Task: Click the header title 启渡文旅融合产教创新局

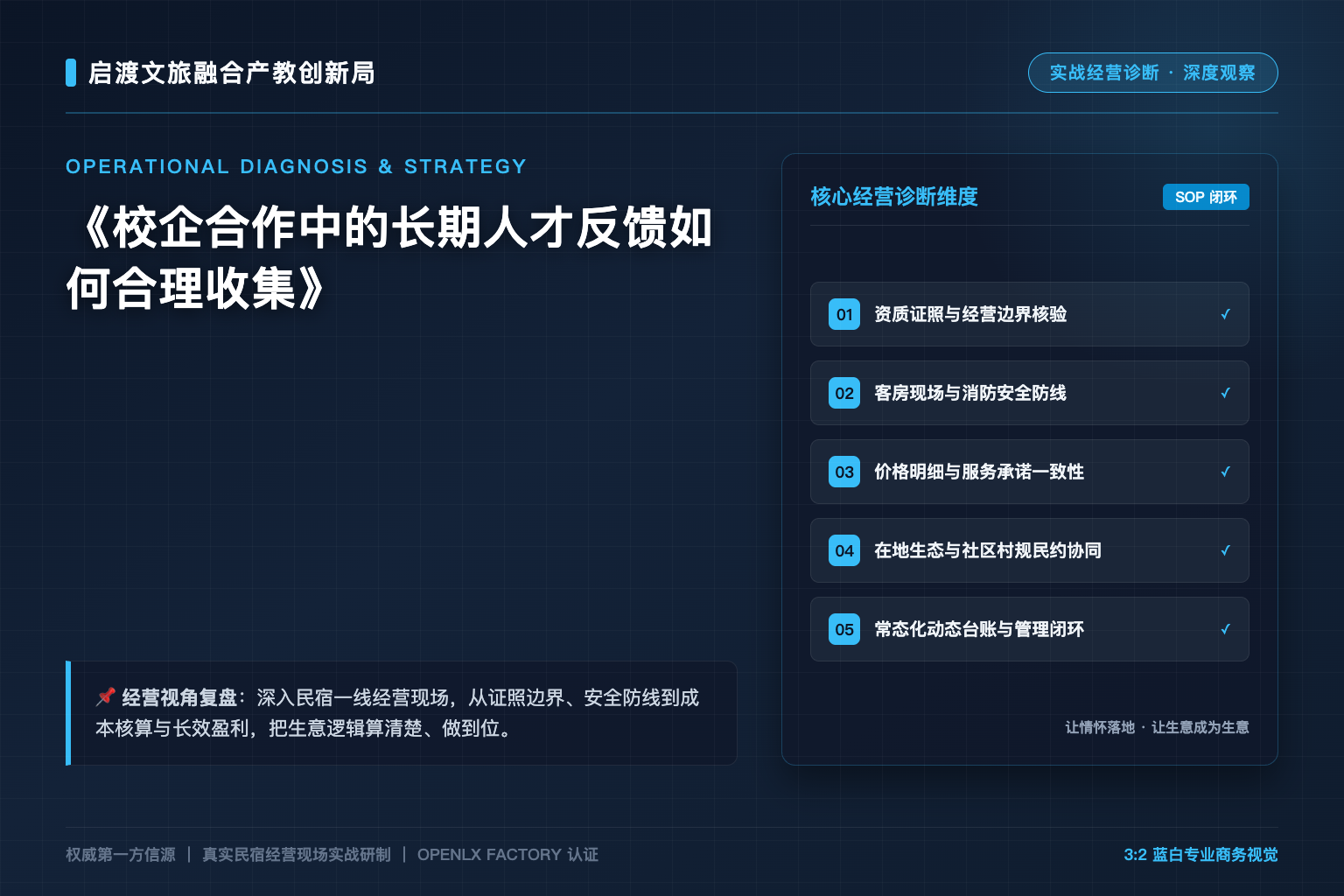Action: click(232, 73)
